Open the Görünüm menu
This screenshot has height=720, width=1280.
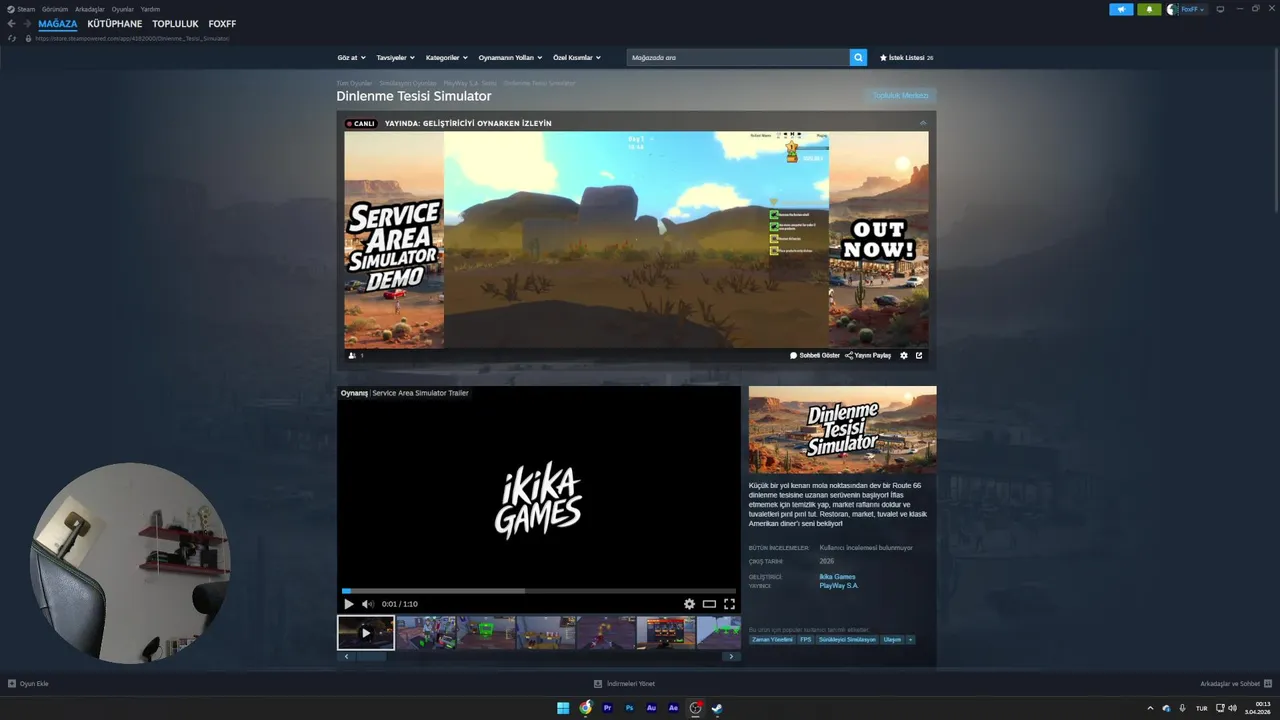(55, 9)
